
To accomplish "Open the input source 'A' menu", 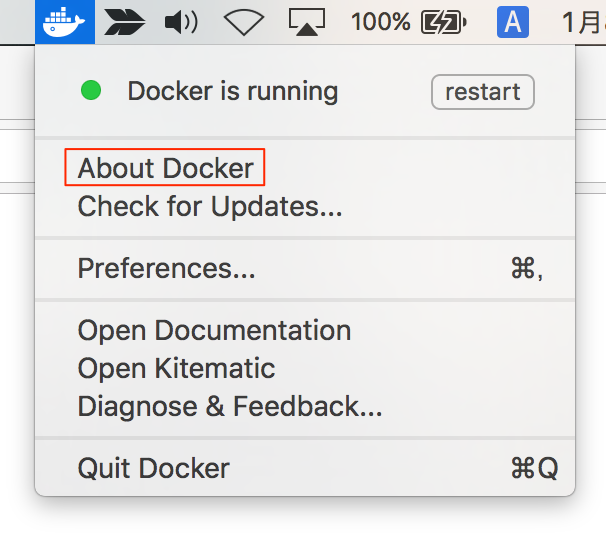I will tap(512, 21).
